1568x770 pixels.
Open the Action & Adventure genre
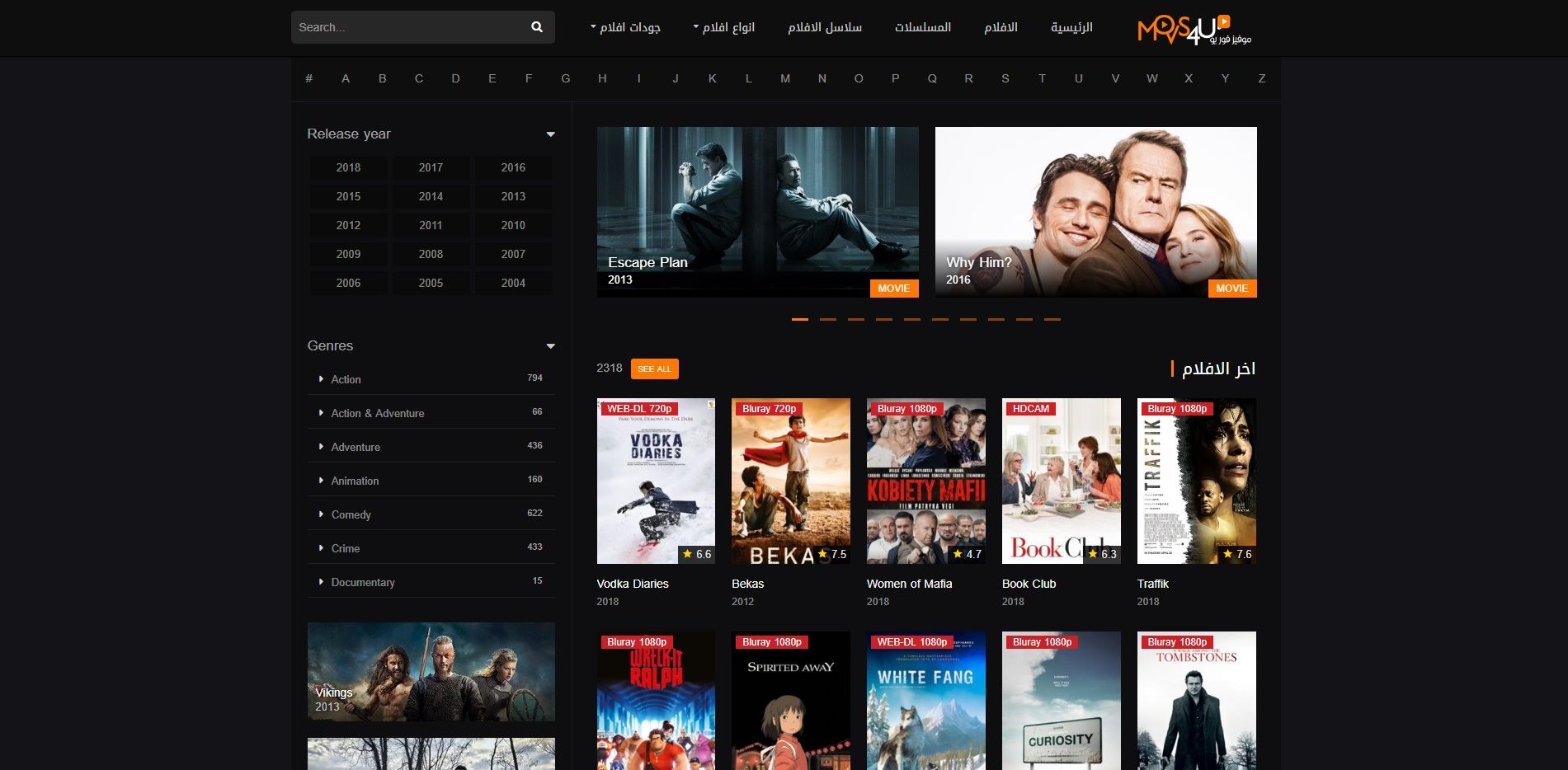(x=378, y=413)
